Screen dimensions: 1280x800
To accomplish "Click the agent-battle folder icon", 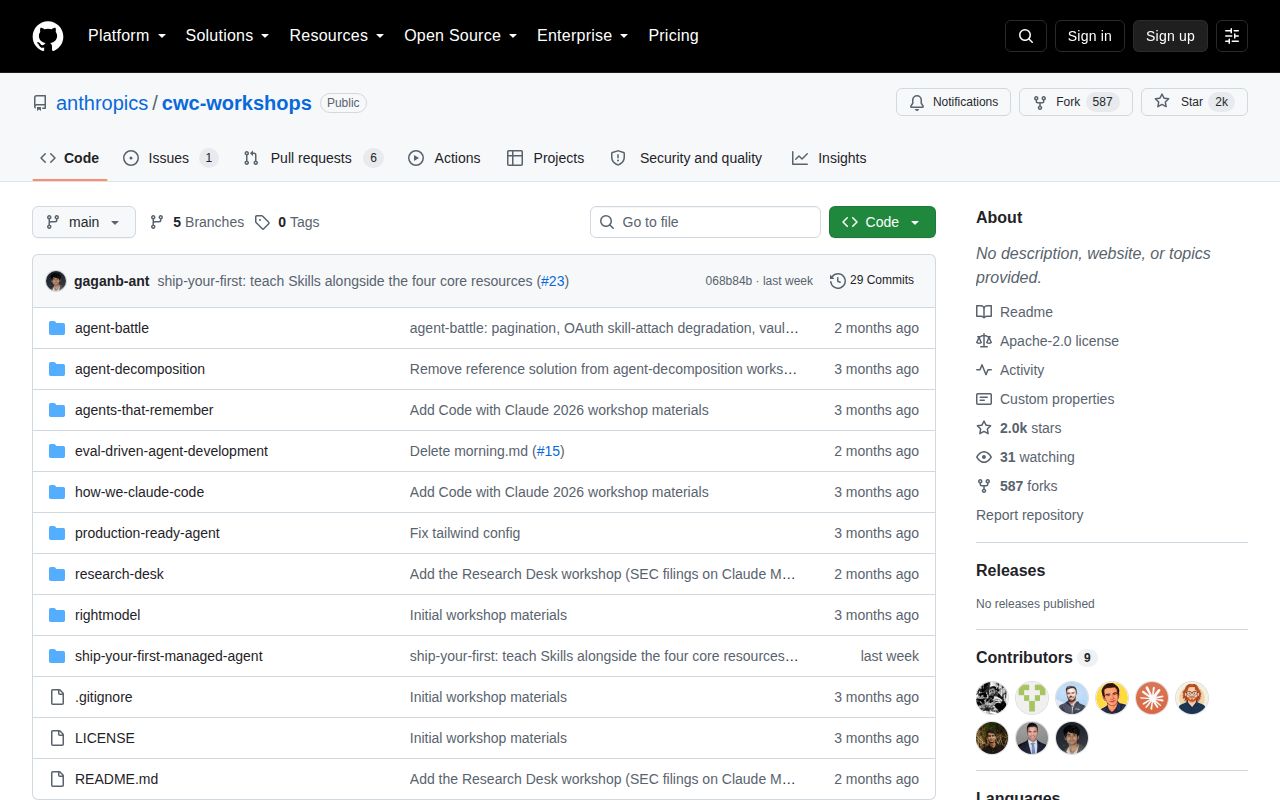I will pyautogui.click(x=57, y=328).
